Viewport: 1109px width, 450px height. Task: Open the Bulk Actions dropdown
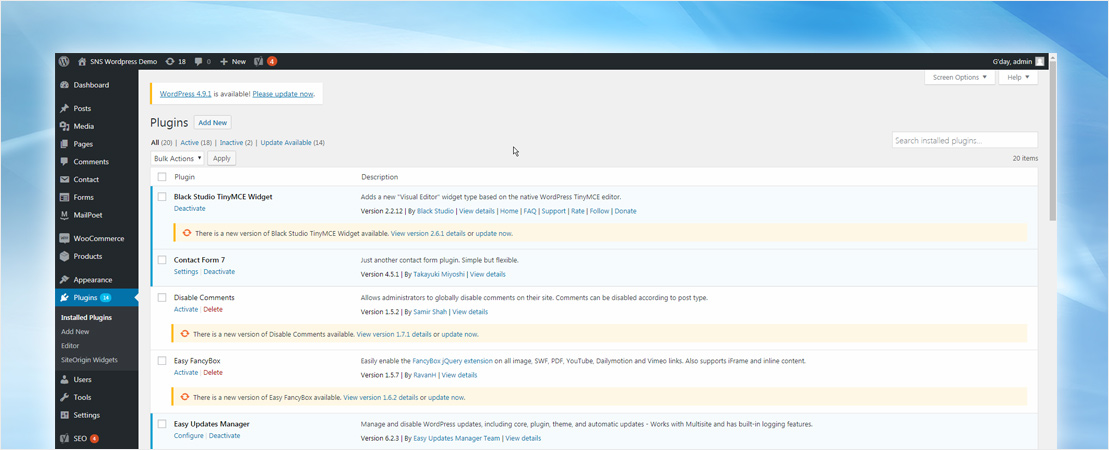178,158
